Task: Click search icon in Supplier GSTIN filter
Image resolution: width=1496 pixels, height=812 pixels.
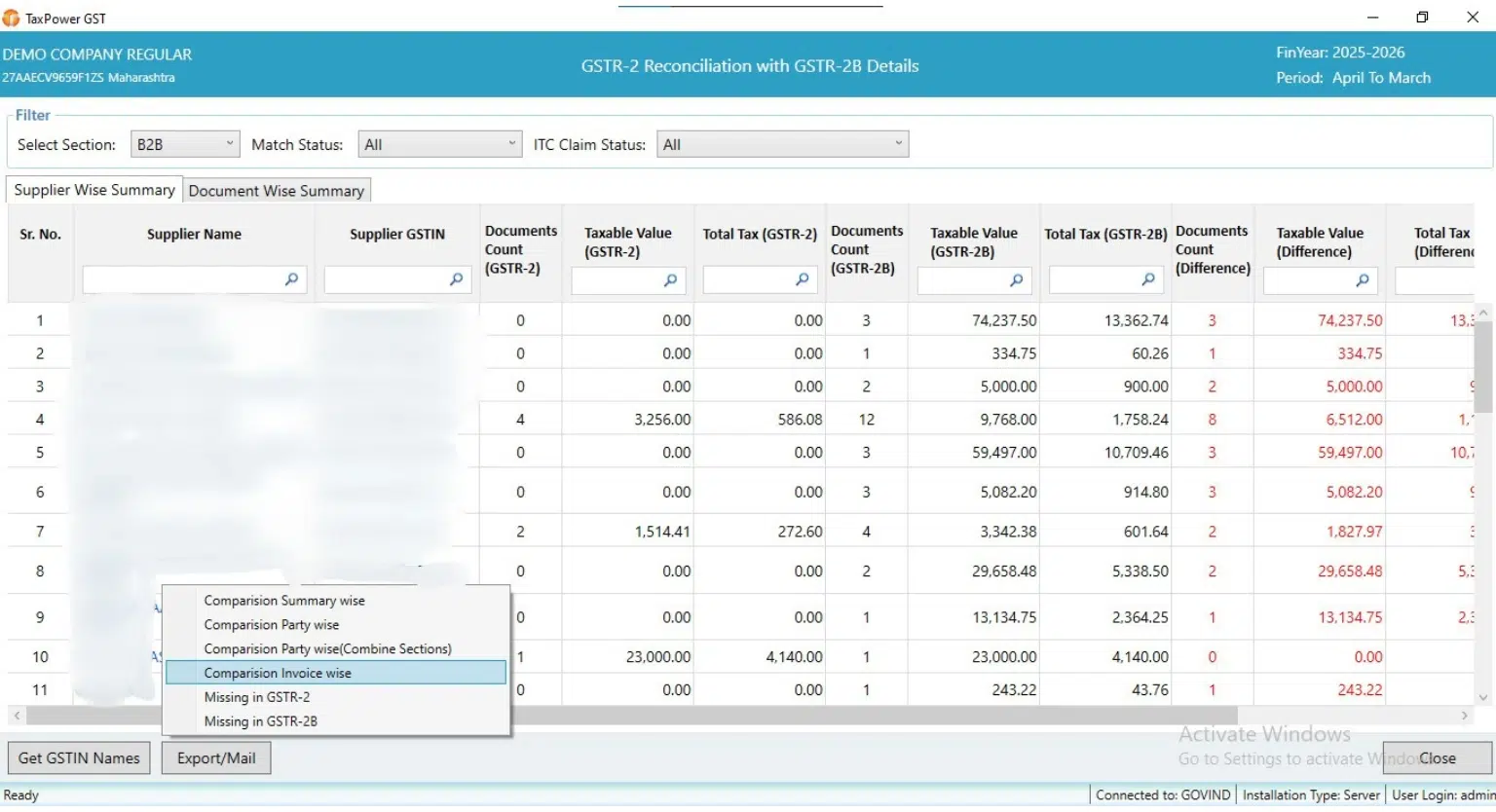Action: tap(456, 279)
